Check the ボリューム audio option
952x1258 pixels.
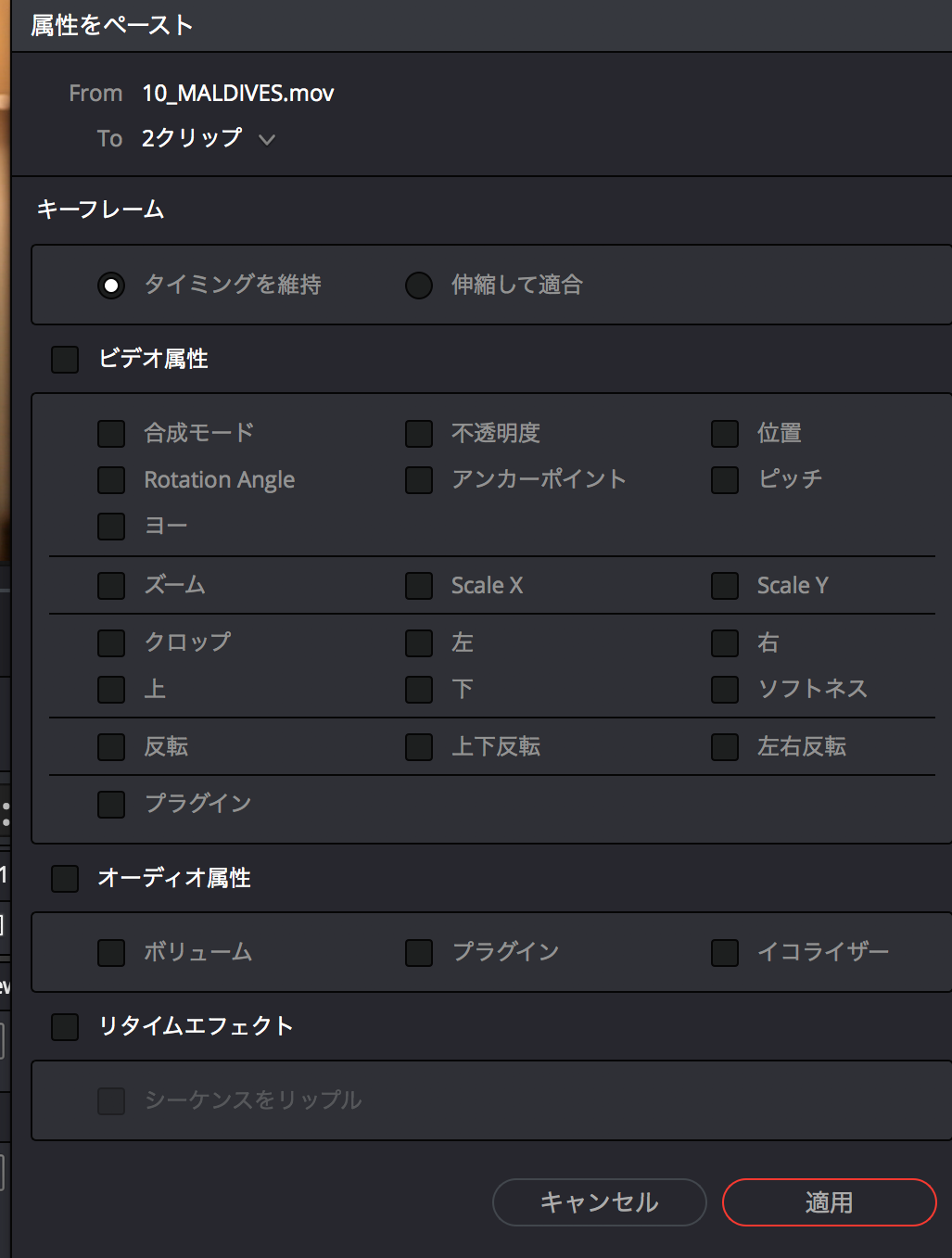pyautogui.click(x=111, y=953)
